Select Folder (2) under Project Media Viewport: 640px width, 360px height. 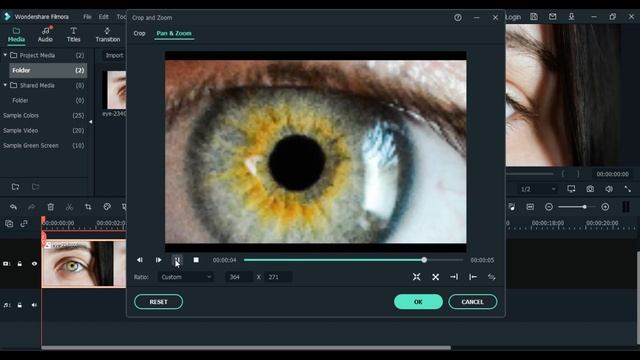coord(48,70)
